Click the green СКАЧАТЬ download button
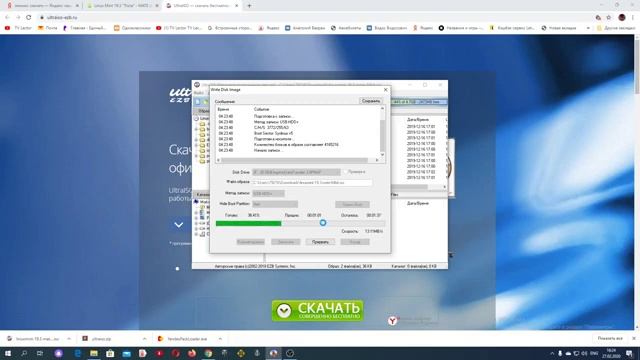Screen dimensions: 640x360 (x=318, y=311)
